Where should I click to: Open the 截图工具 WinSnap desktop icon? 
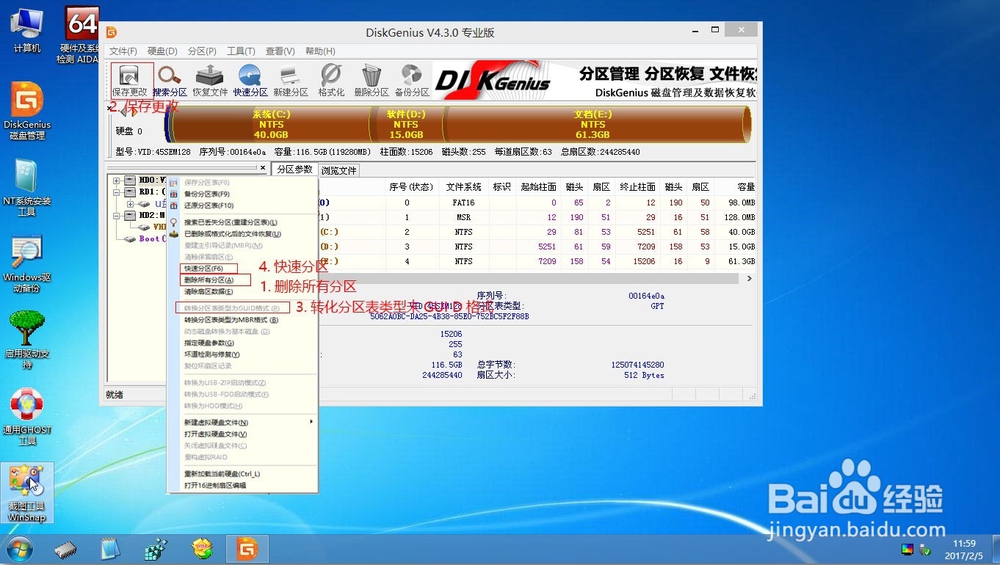coord(27,493)
